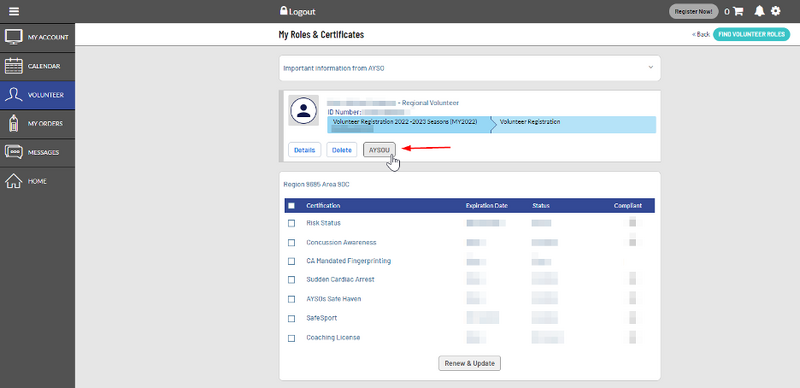
Task: Click the Regional Volunteer role text
Action: (431, 103)
